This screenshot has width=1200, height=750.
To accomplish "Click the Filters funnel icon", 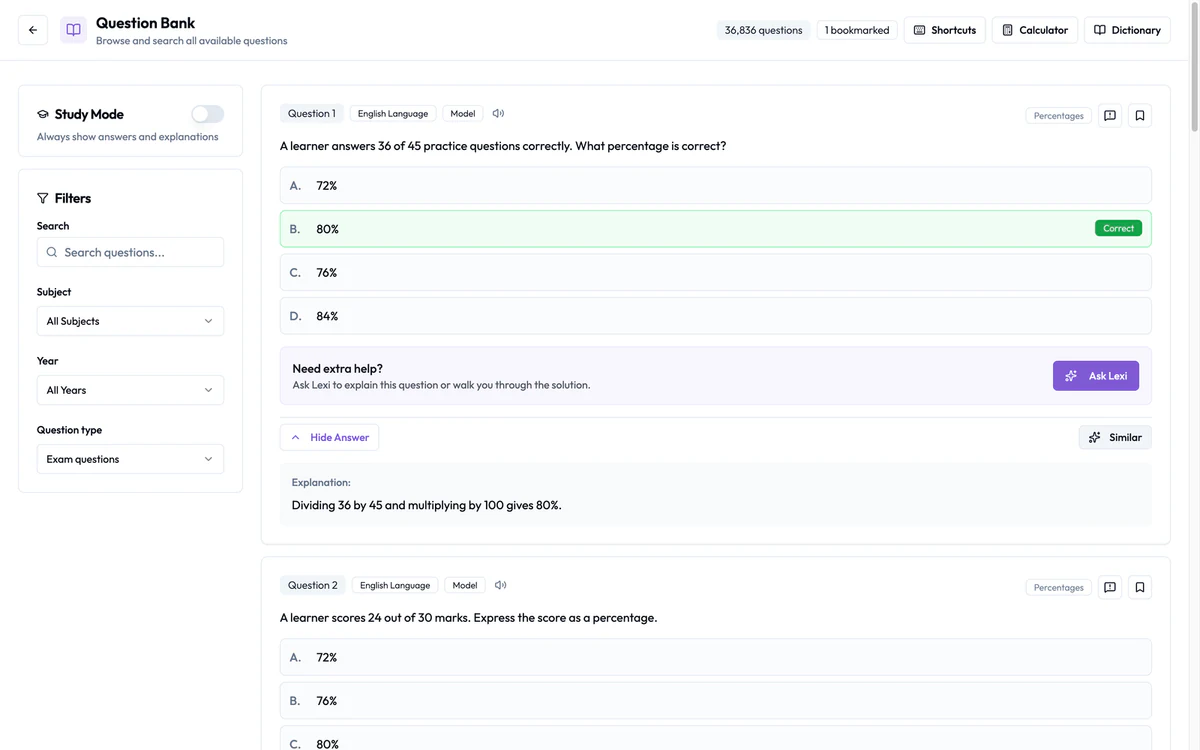I will [43, 198].
